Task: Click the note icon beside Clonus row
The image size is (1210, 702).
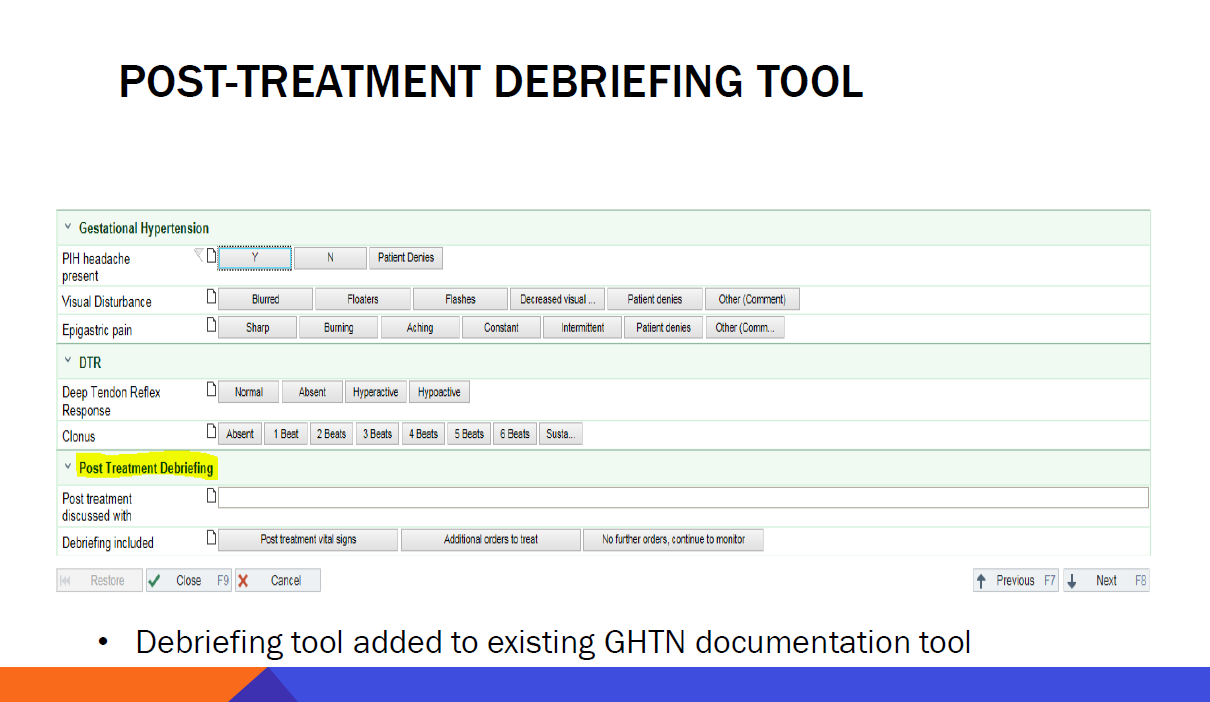Action: (x=211, y=432)
